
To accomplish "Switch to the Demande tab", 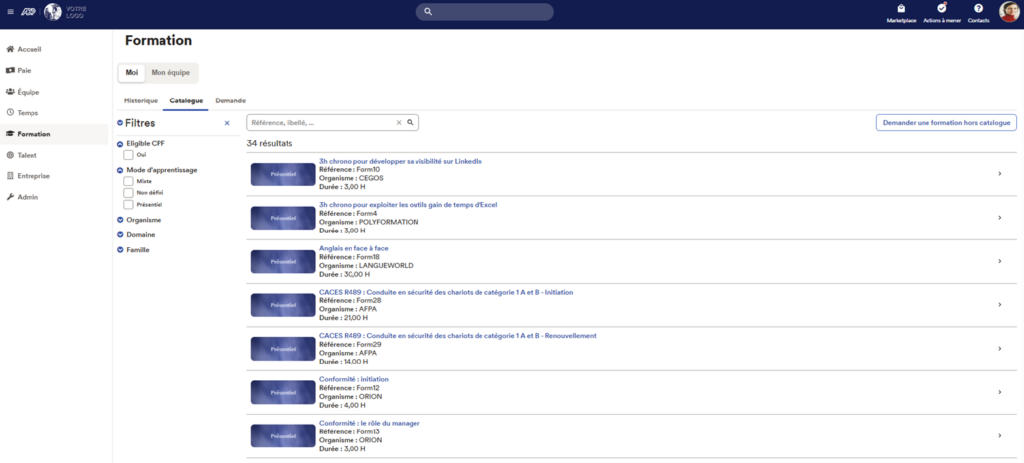I will tap(230, 100).
